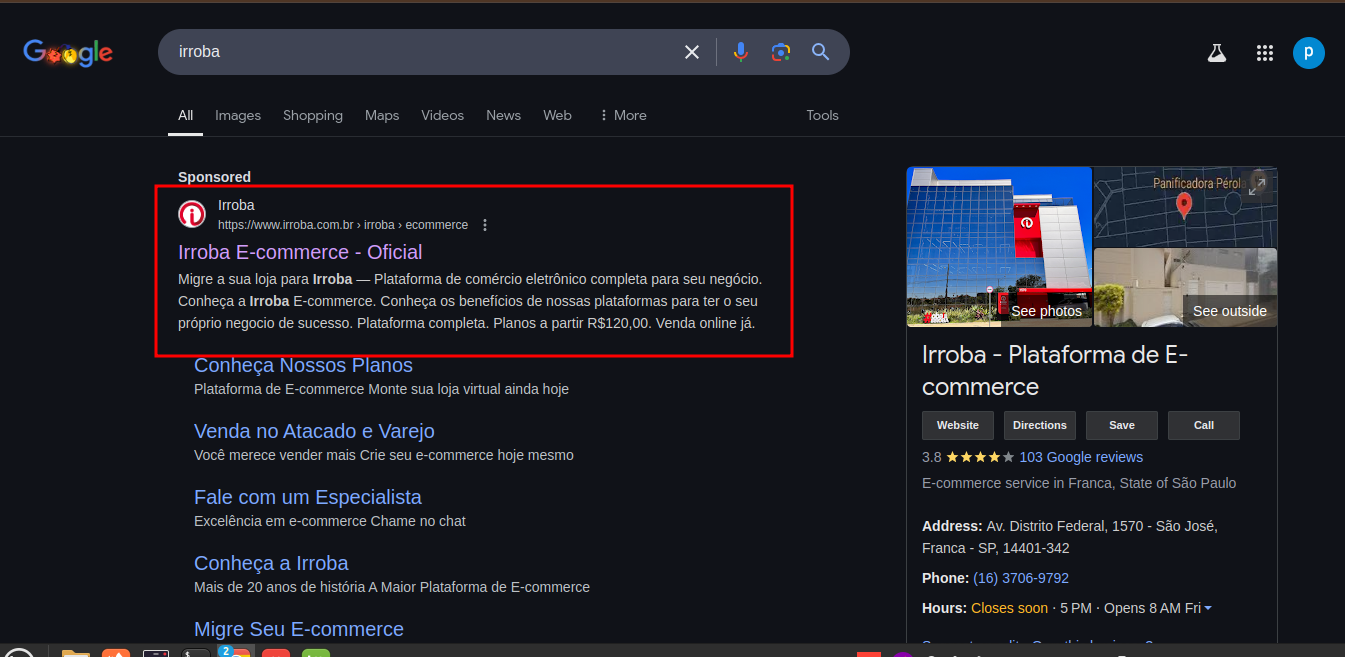
Task: Open the 'Venda no Atacado e Varejo' sitelink
Action: point(314,431)
